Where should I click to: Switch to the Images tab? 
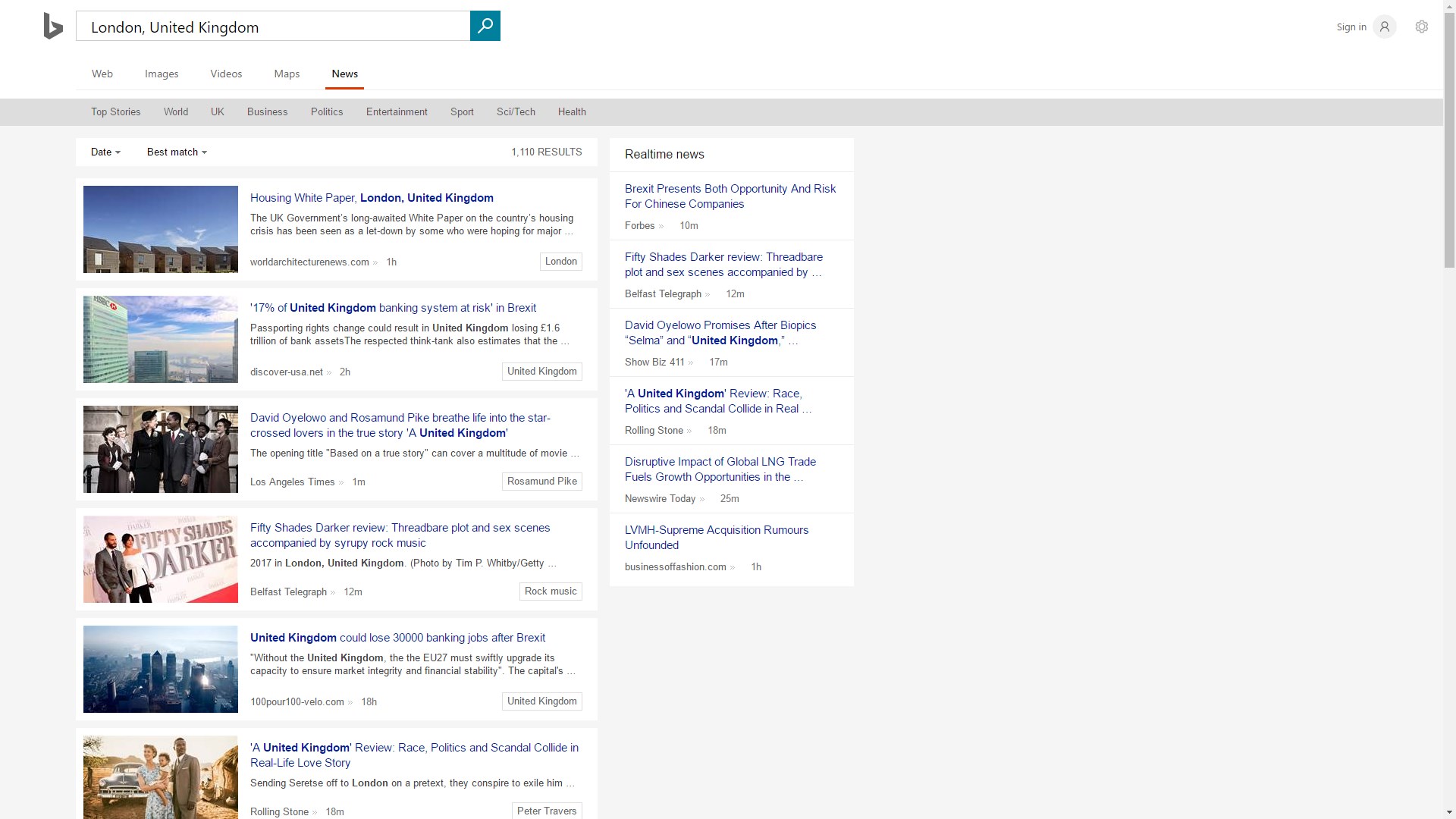coord(162,74)
